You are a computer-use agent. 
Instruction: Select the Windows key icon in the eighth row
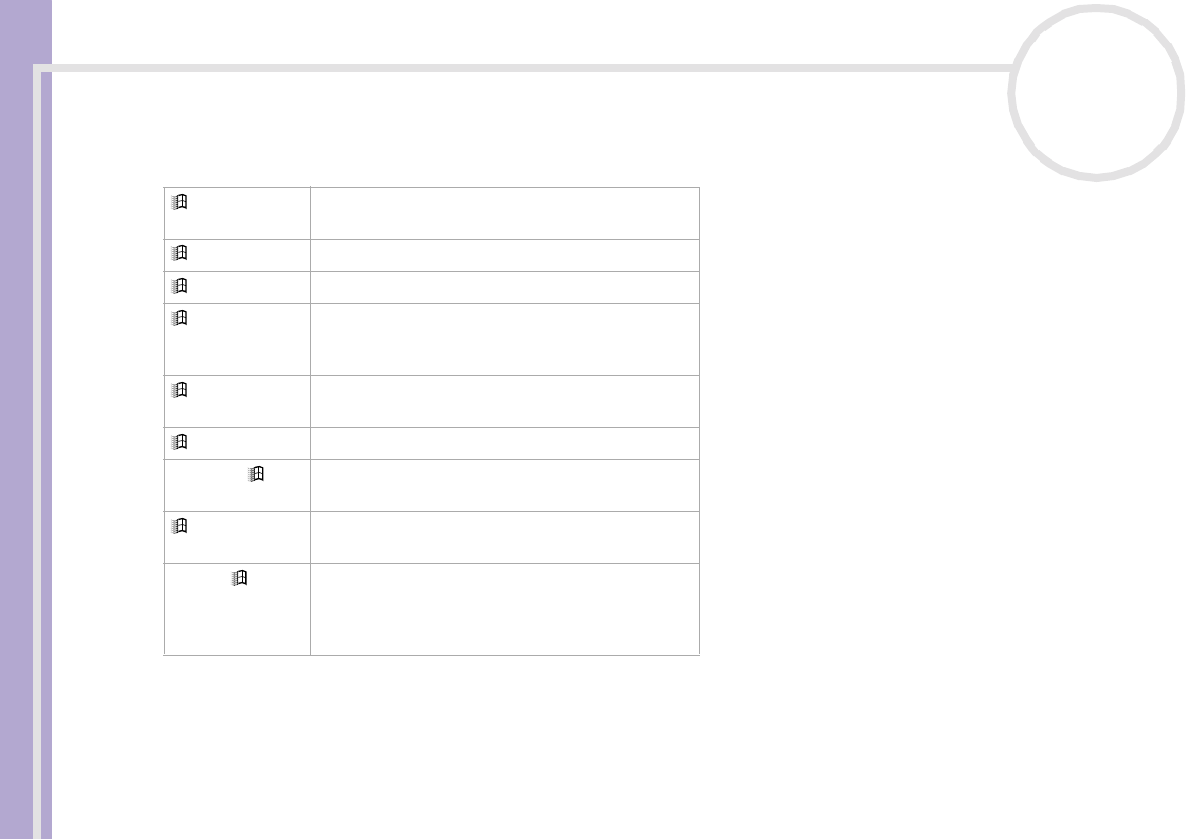[179, 527]
